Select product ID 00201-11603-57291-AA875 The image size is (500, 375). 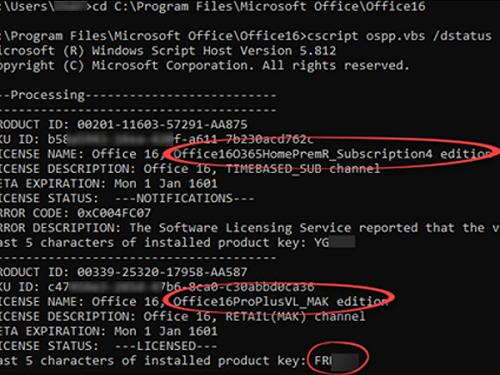[x=162, y=124]
